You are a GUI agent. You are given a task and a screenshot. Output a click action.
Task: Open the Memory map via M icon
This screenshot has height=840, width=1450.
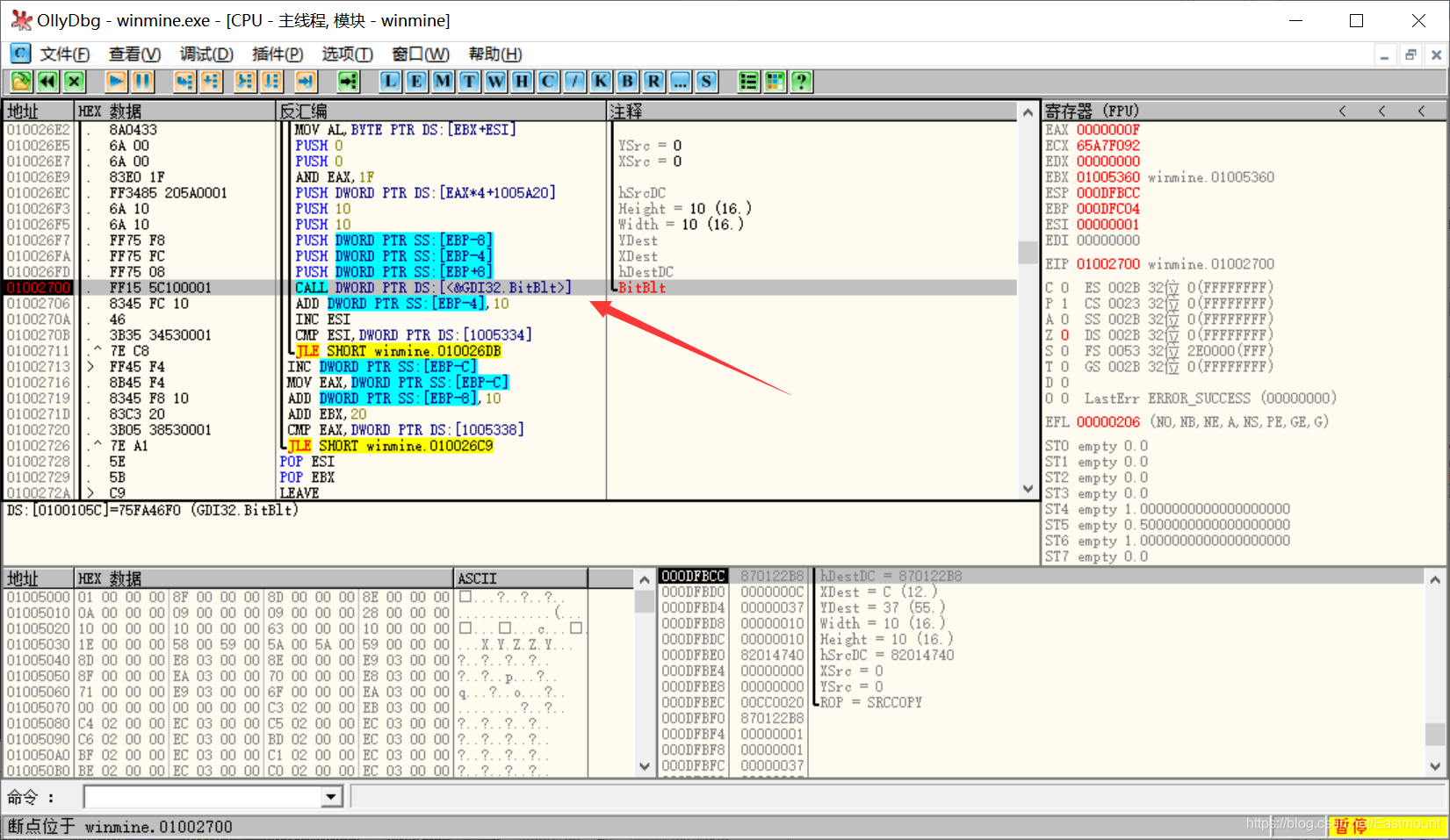[443, 82]
